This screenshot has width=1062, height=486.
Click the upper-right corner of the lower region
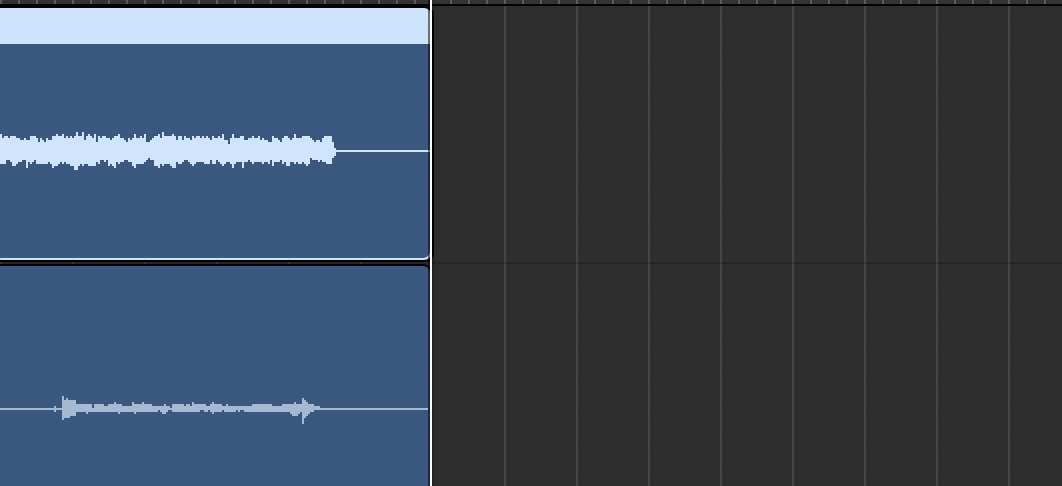coord(425,269)
